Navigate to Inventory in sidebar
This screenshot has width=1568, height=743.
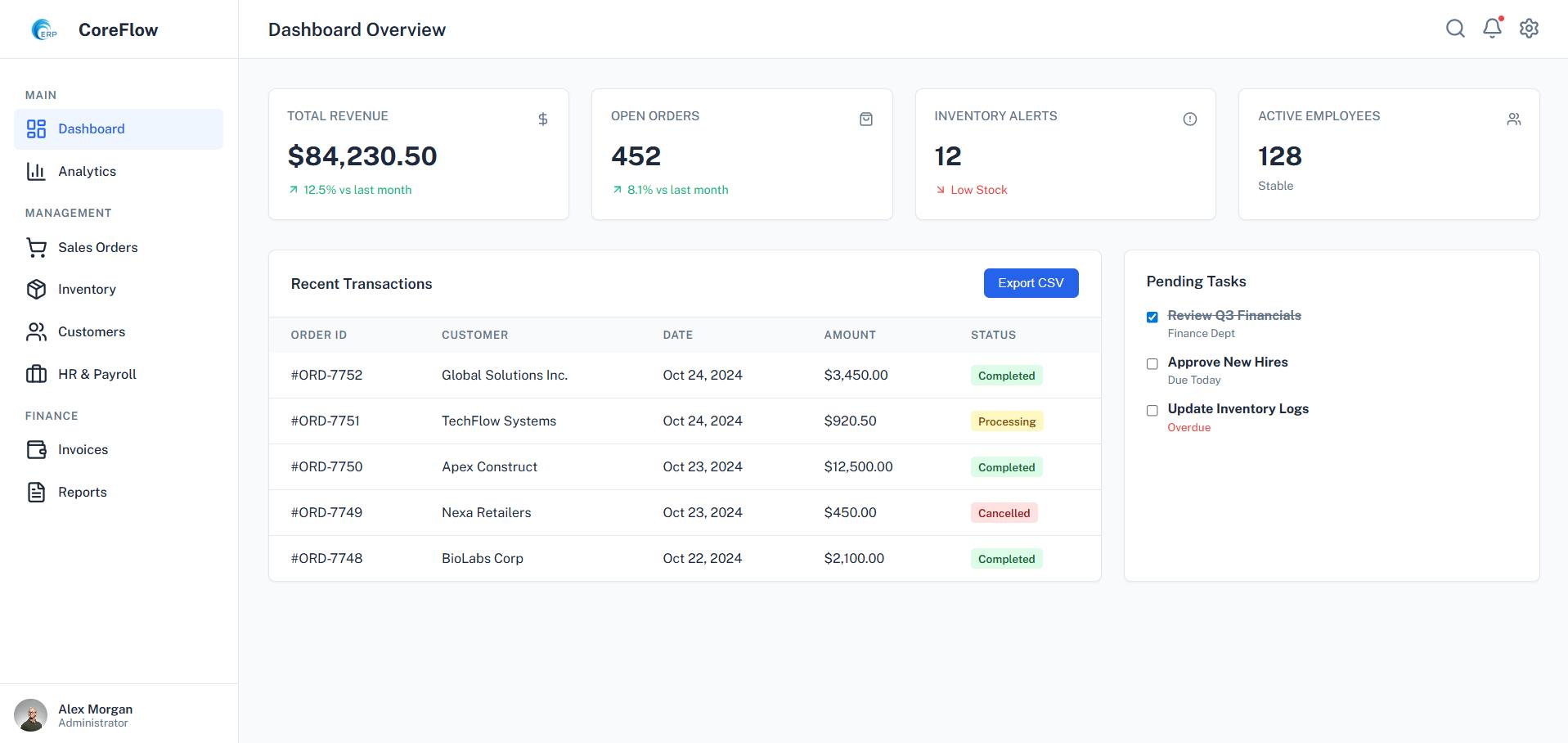coord(87,289)
